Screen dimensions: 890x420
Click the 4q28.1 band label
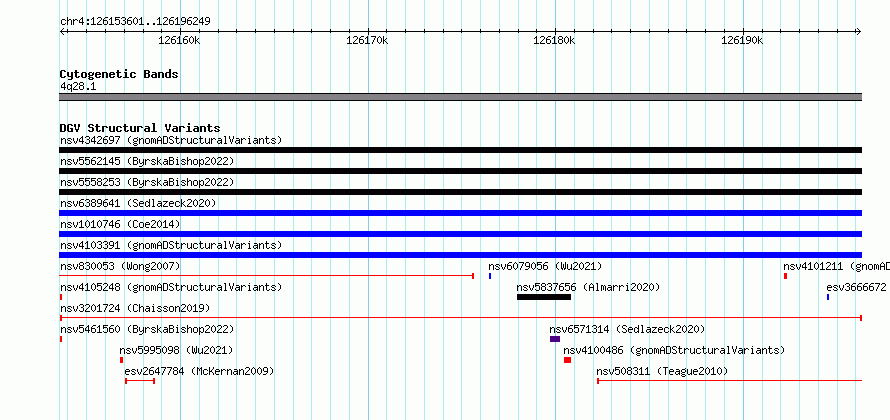tap(78, 86)
